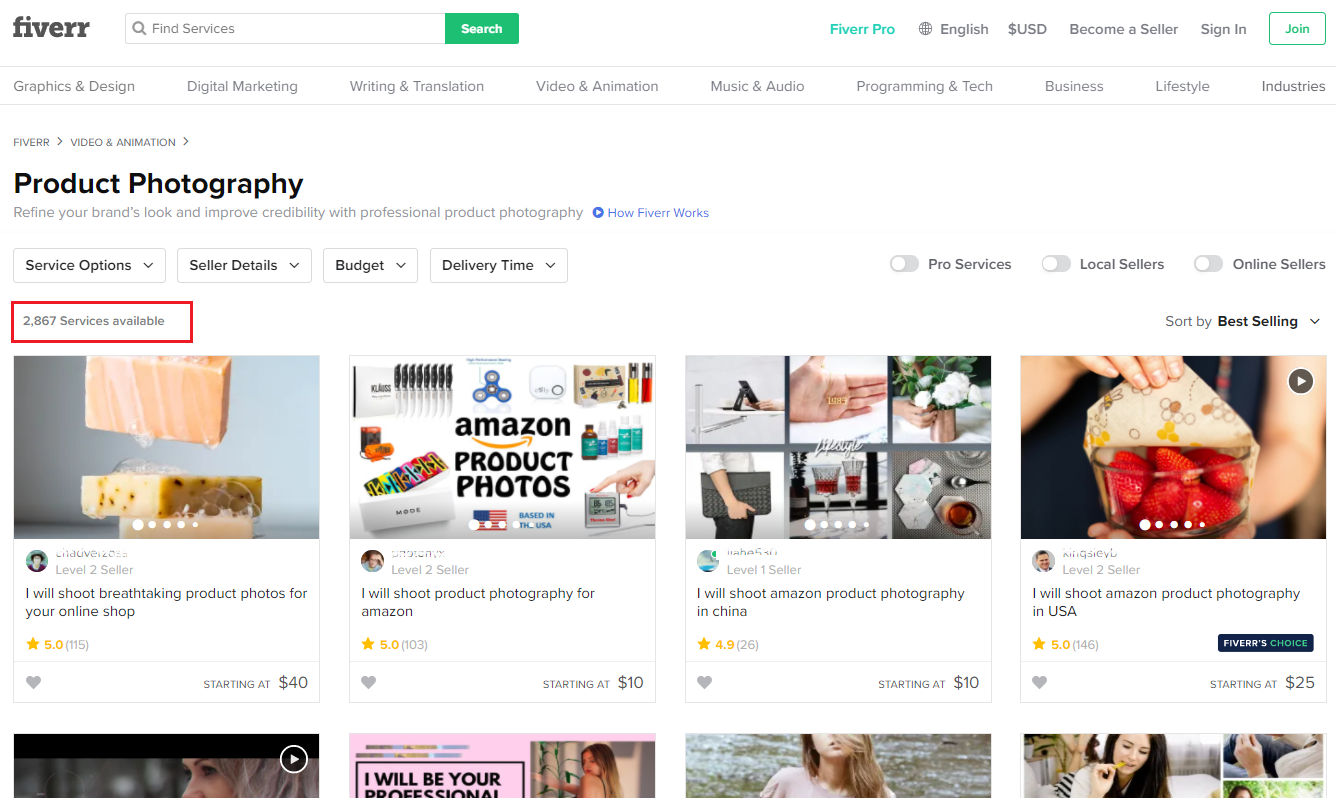Play the strawberry gig video
Image resolution: width=1336 pixels, height=798 pixels.
point(1300,381)
